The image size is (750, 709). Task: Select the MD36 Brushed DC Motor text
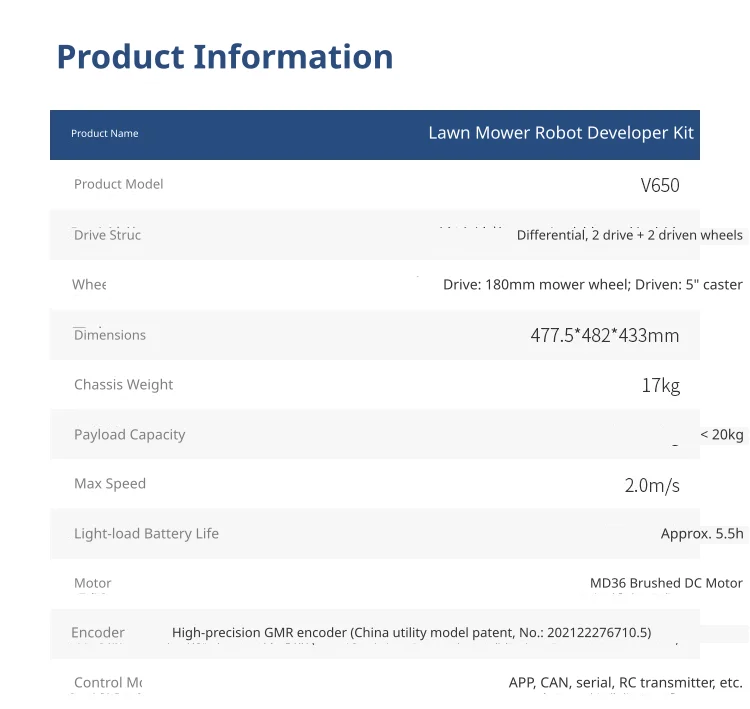point(666,583)
